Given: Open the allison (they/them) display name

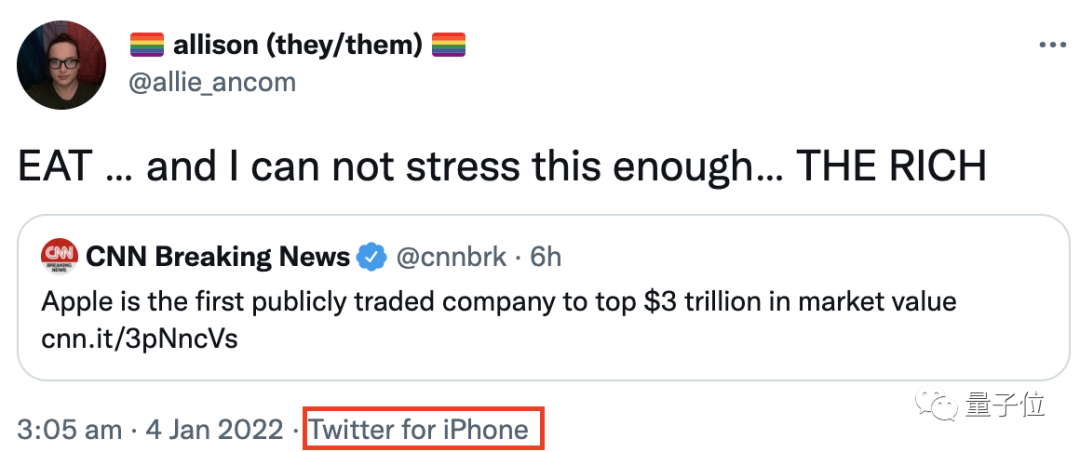Looking at the screenshot, I should pos(298,45).
